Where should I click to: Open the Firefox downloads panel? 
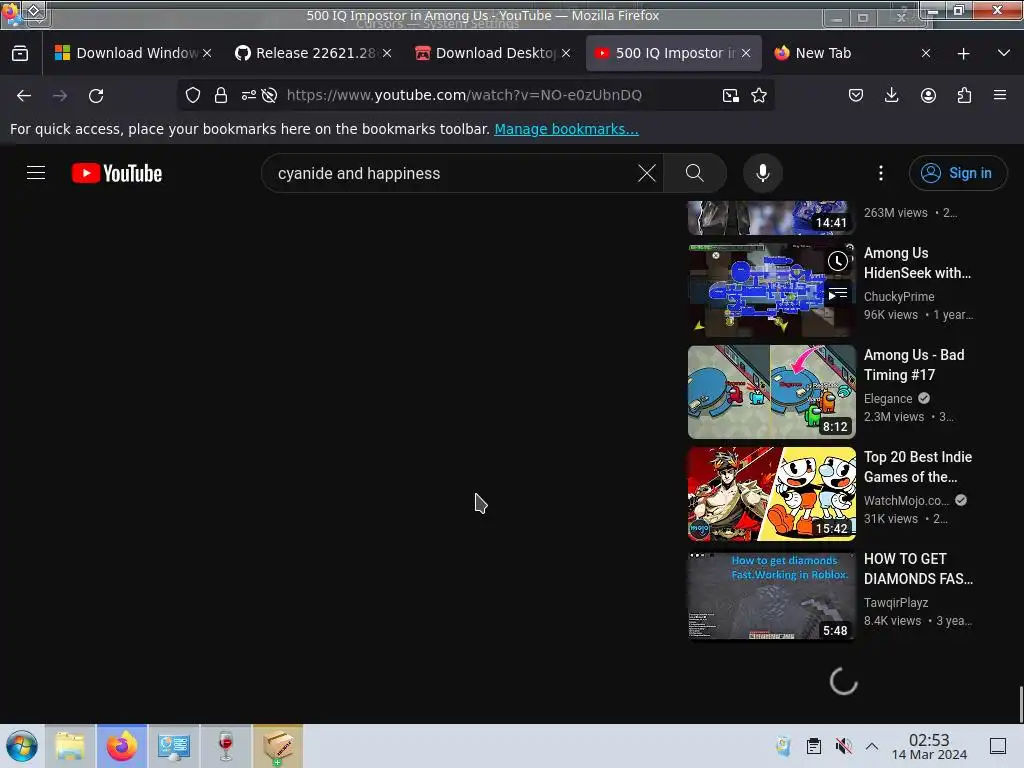coord(891,95)
